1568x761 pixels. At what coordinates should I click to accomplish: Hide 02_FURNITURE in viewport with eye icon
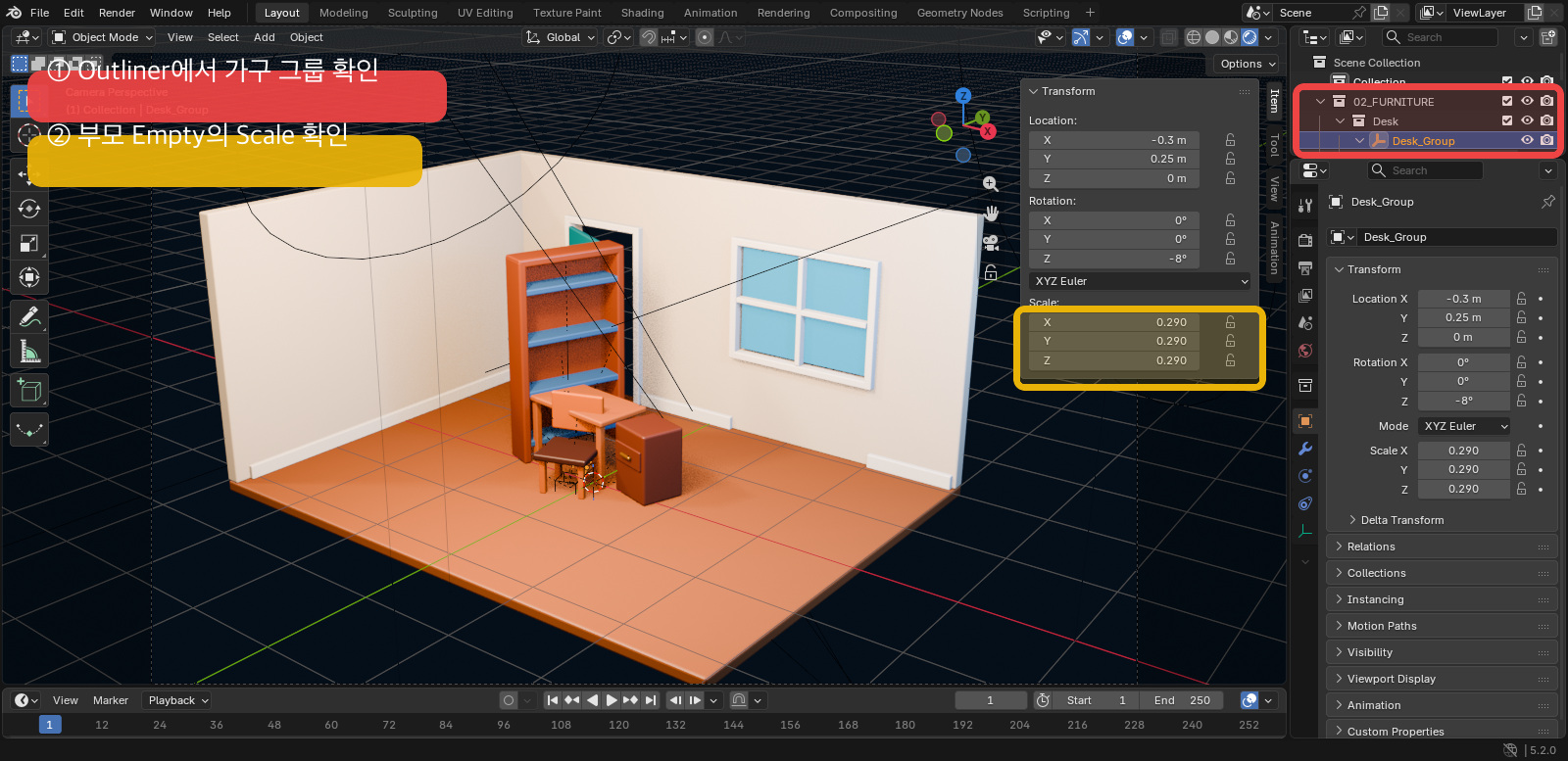[x=1527, y=101]
